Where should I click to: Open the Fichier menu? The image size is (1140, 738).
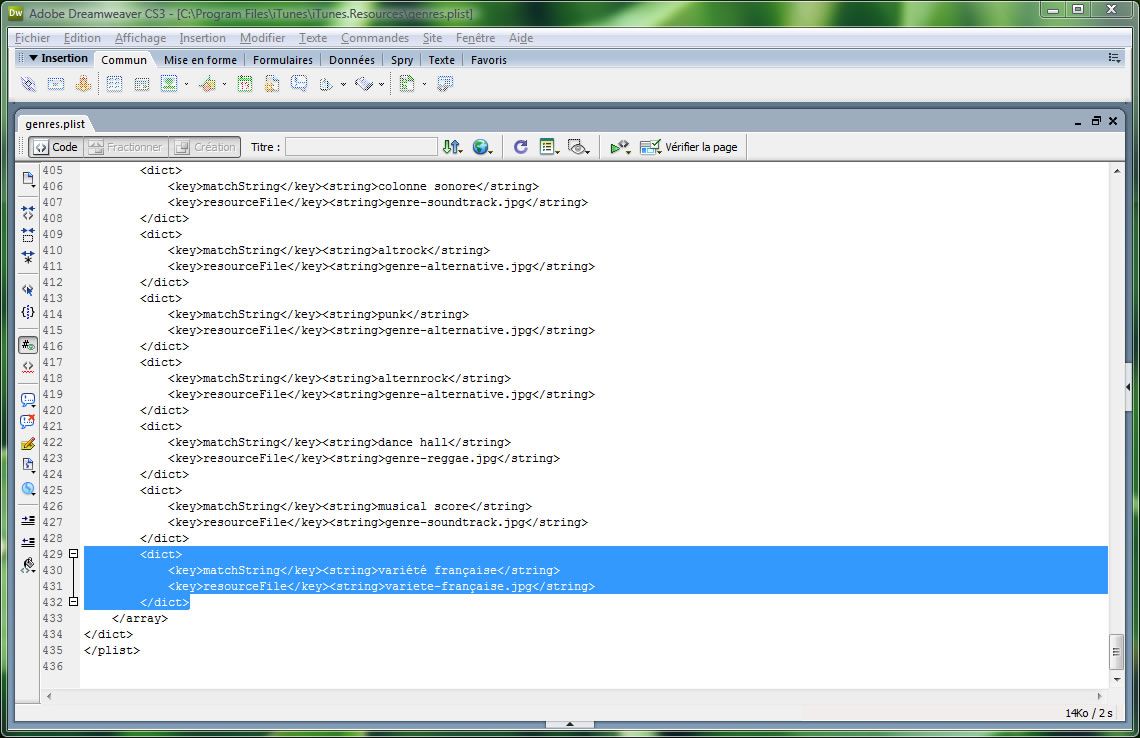click(33, 38)
